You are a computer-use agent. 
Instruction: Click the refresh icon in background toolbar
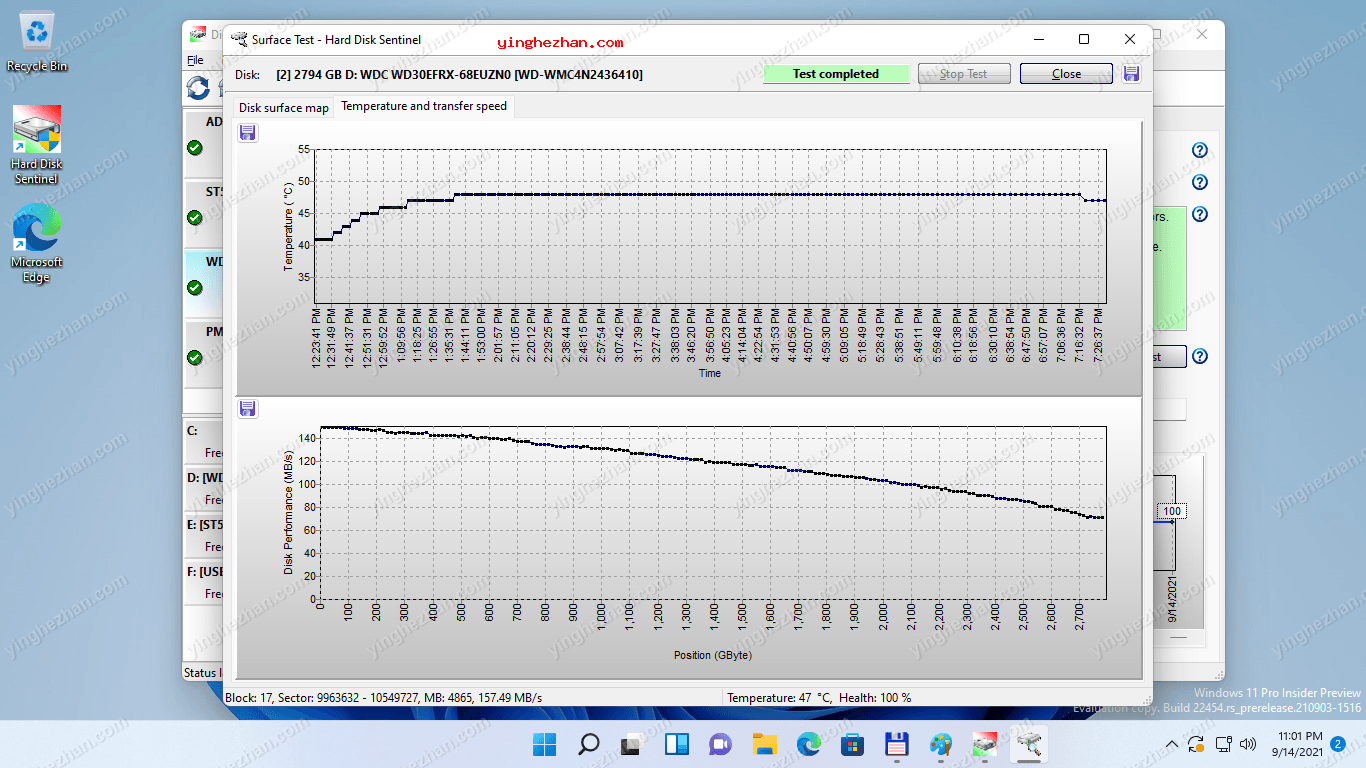click(x=198, y=88)
